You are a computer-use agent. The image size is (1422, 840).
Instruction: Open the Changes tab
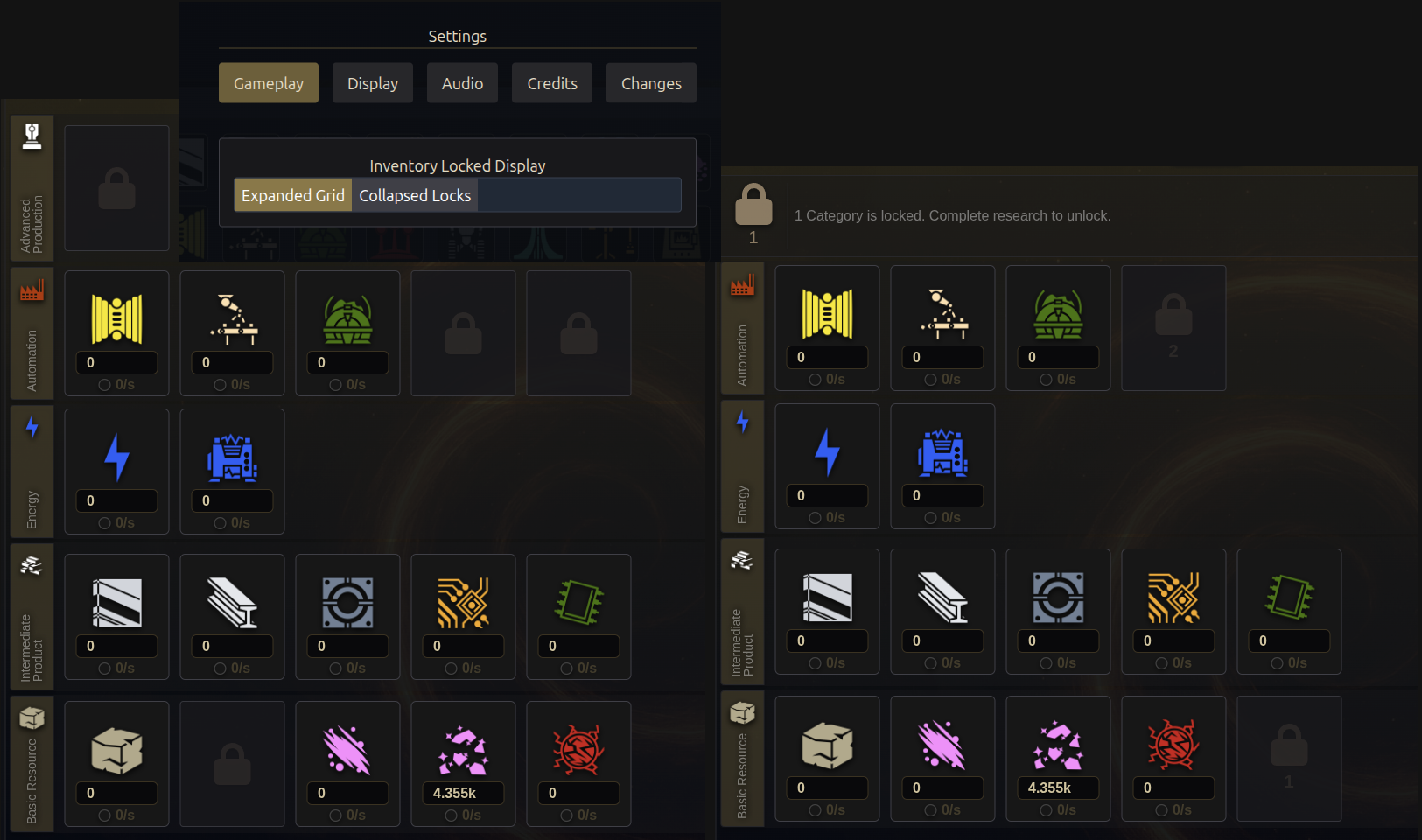tap(651, 83)
